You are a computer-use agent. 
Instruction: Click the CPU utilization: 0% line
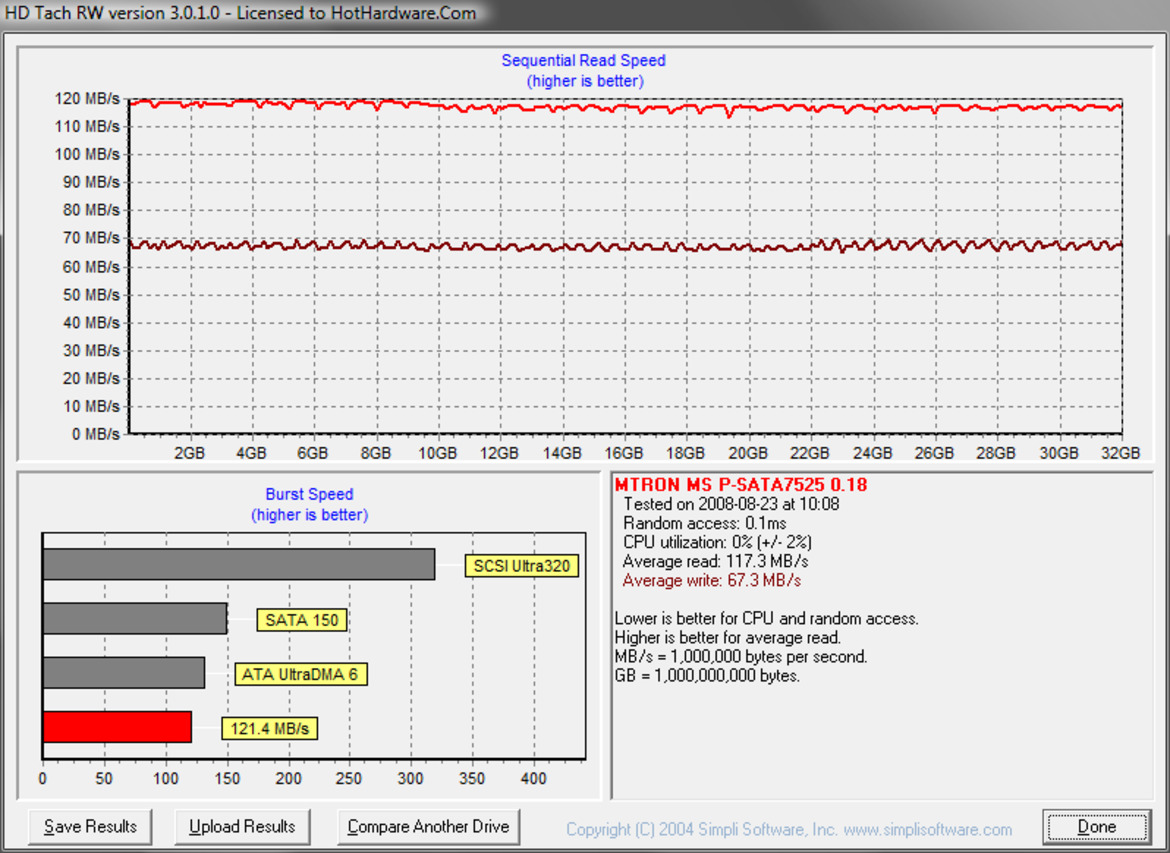coord(717,543)
